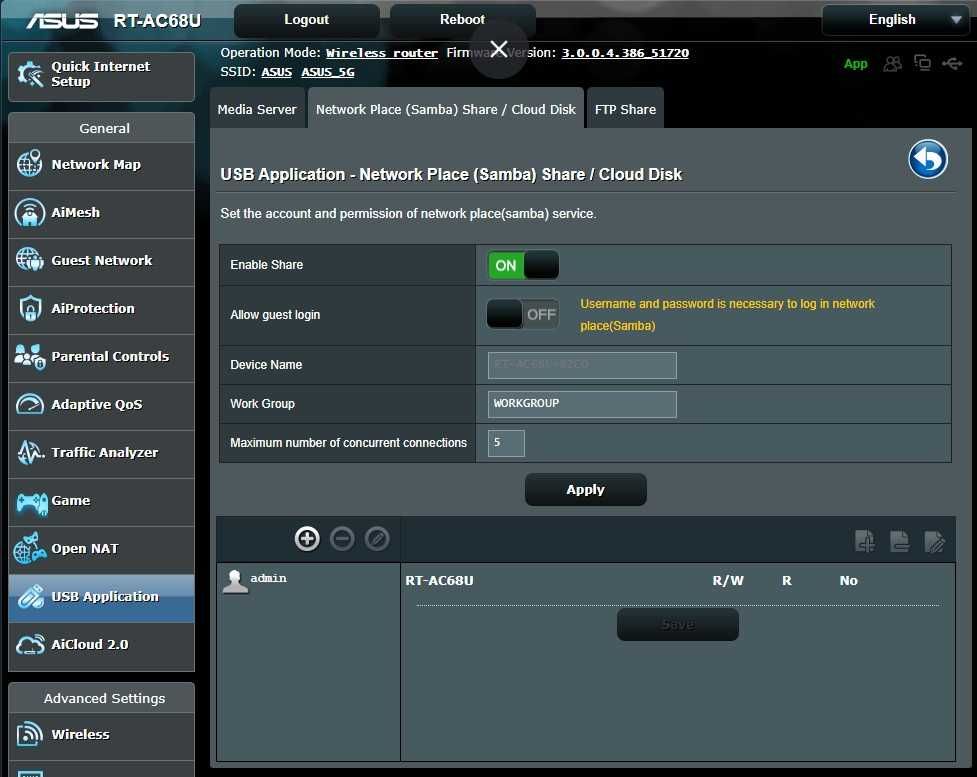Click the Reboot button
The width and height of the screenshot is (977, 777).
pyautogui.click(x=462, y=19)
